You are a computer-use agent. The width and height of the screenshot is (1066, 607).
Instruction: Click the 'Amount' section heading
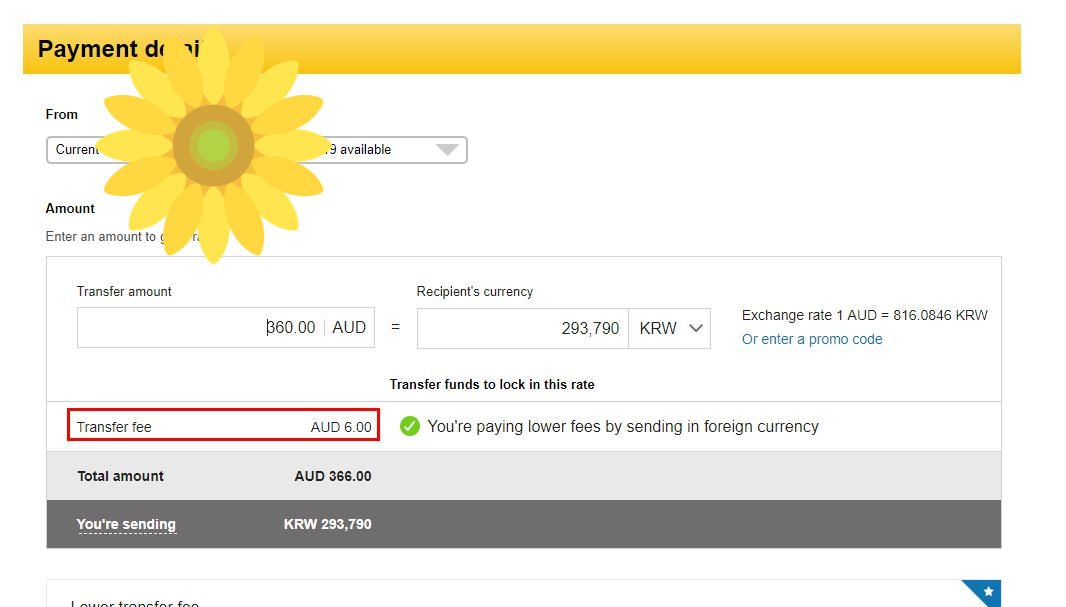point(70,209)
